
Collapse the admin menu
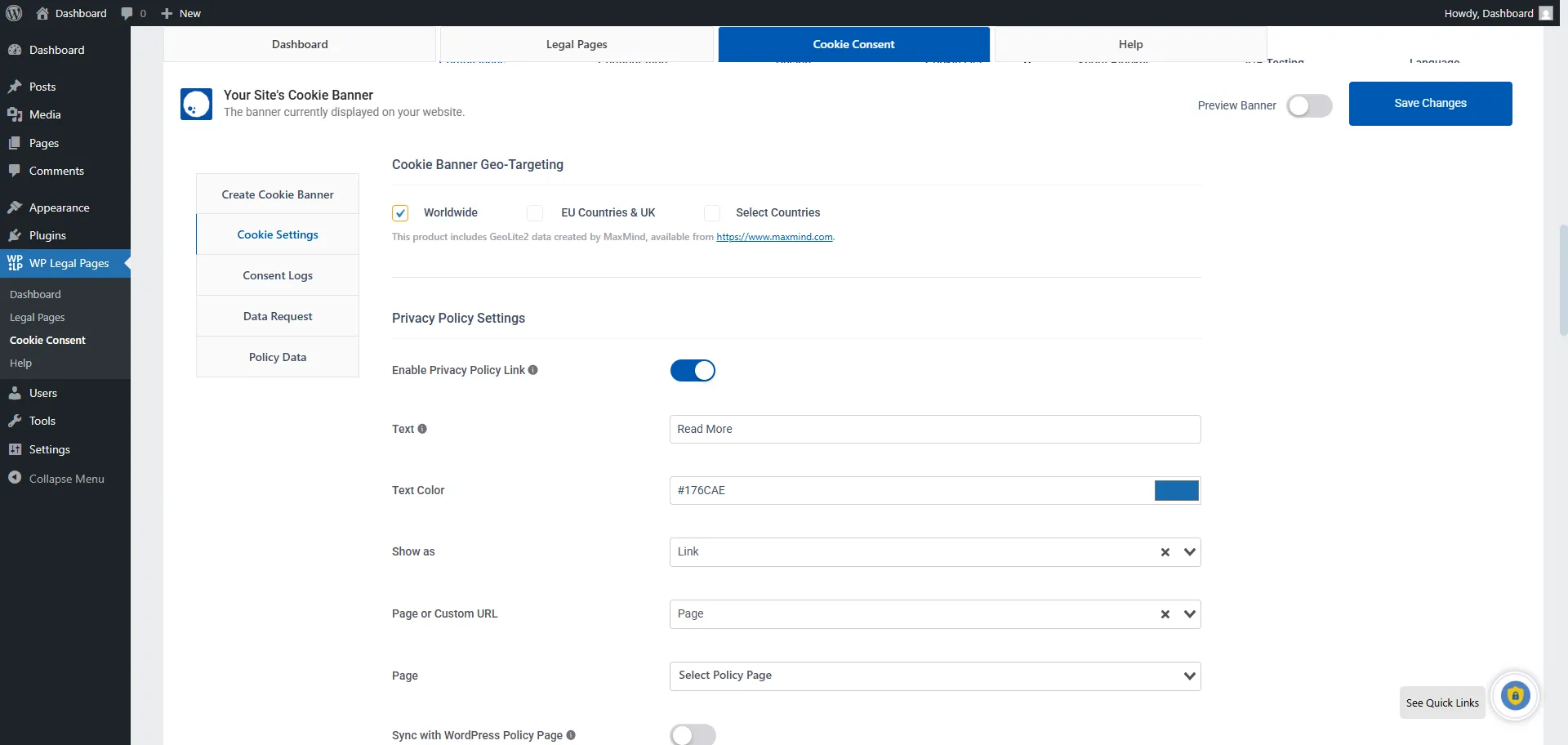tap(15, 478)
